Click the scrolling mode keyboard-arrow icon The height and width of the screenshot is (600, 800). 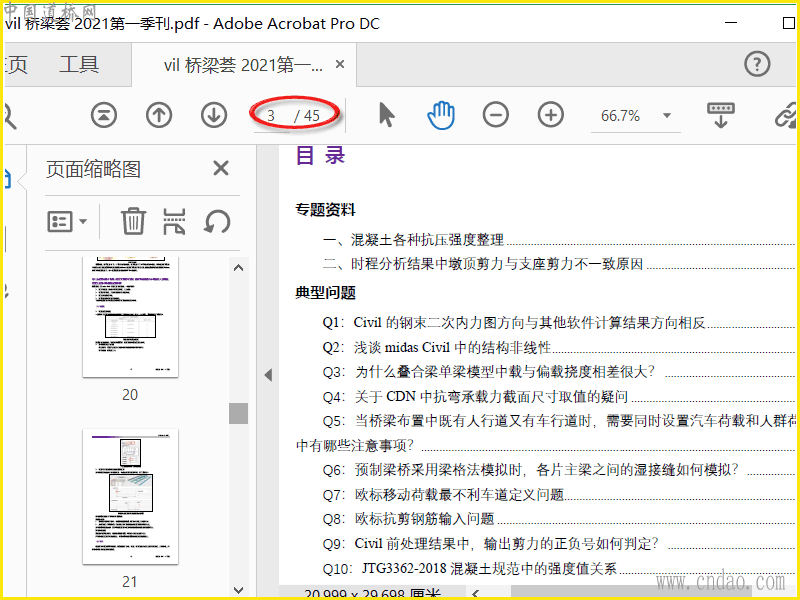(x=720, y=115)
